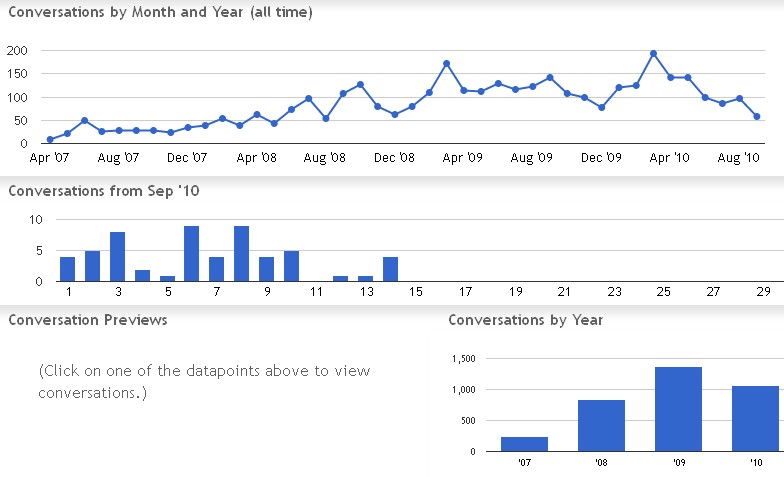Select the day 3 bar in daily chart

tap(117, 257)
